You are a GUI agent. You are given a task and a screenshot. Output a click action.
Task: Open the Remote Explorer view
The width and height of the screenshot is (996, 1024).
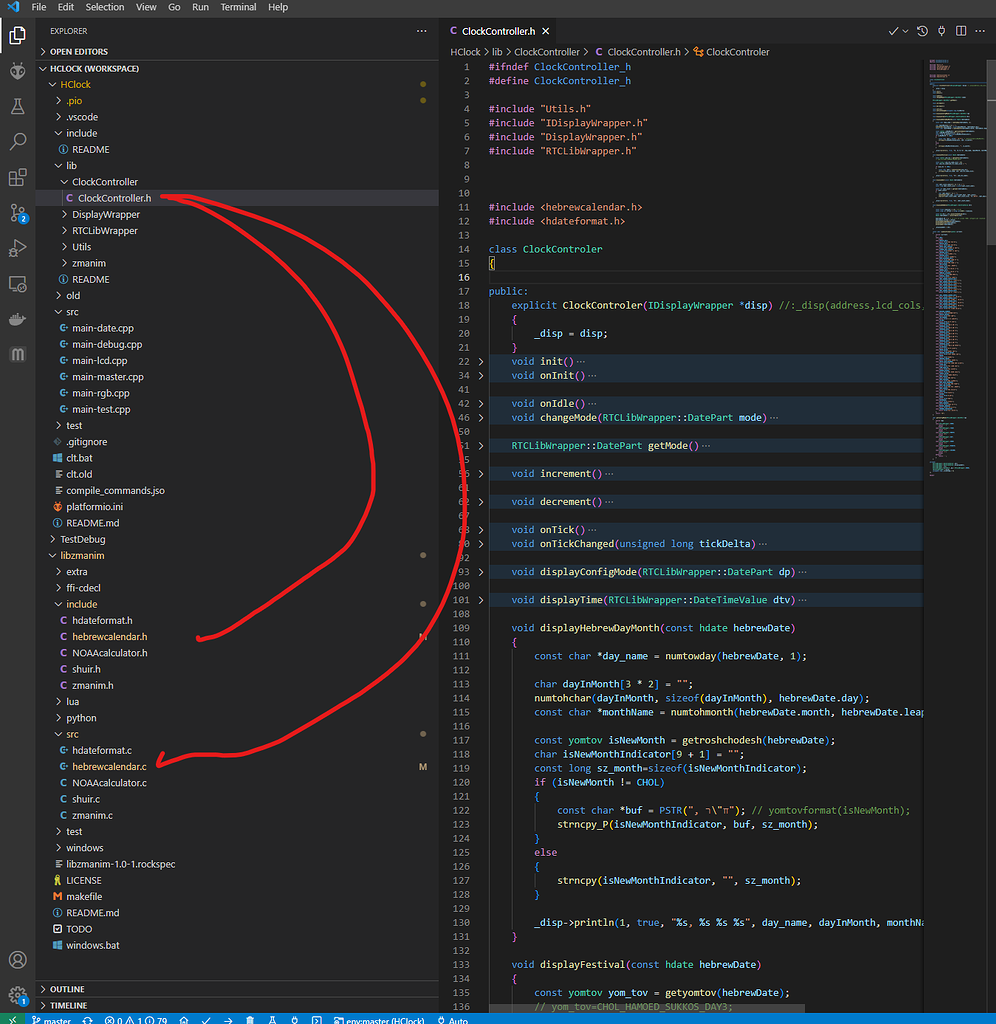click(18, 284)
